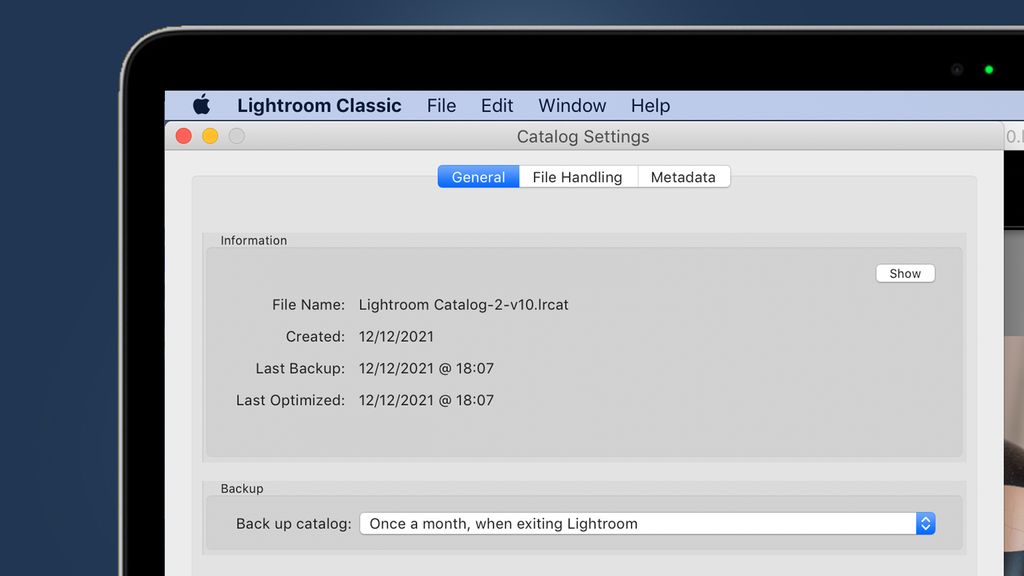The image size is (1024, 576).
Task: Open the Window menu
Action: pos(571,105)
